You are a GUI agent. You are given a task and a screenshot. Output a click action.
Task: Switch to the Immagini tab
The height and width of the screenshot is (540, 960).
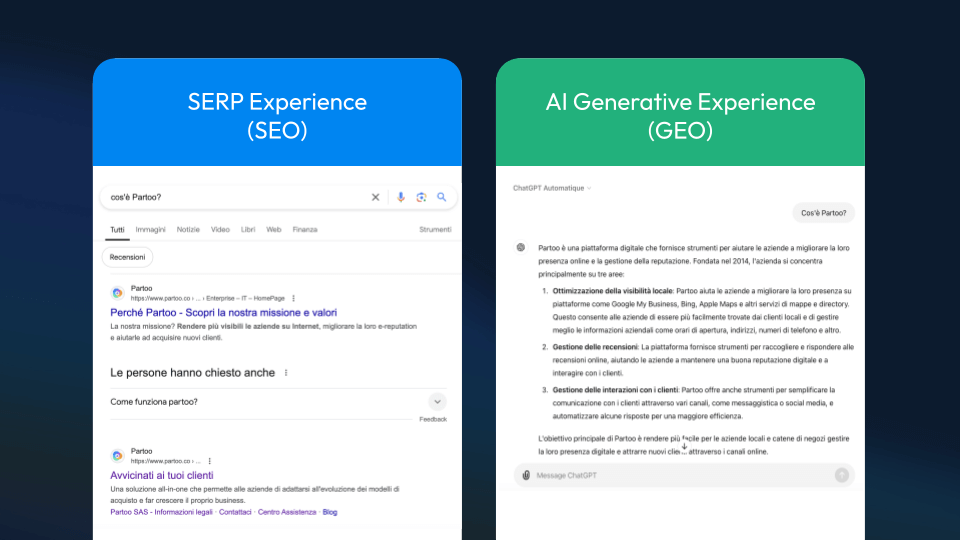pyautogui.click(x=151, y=230)
